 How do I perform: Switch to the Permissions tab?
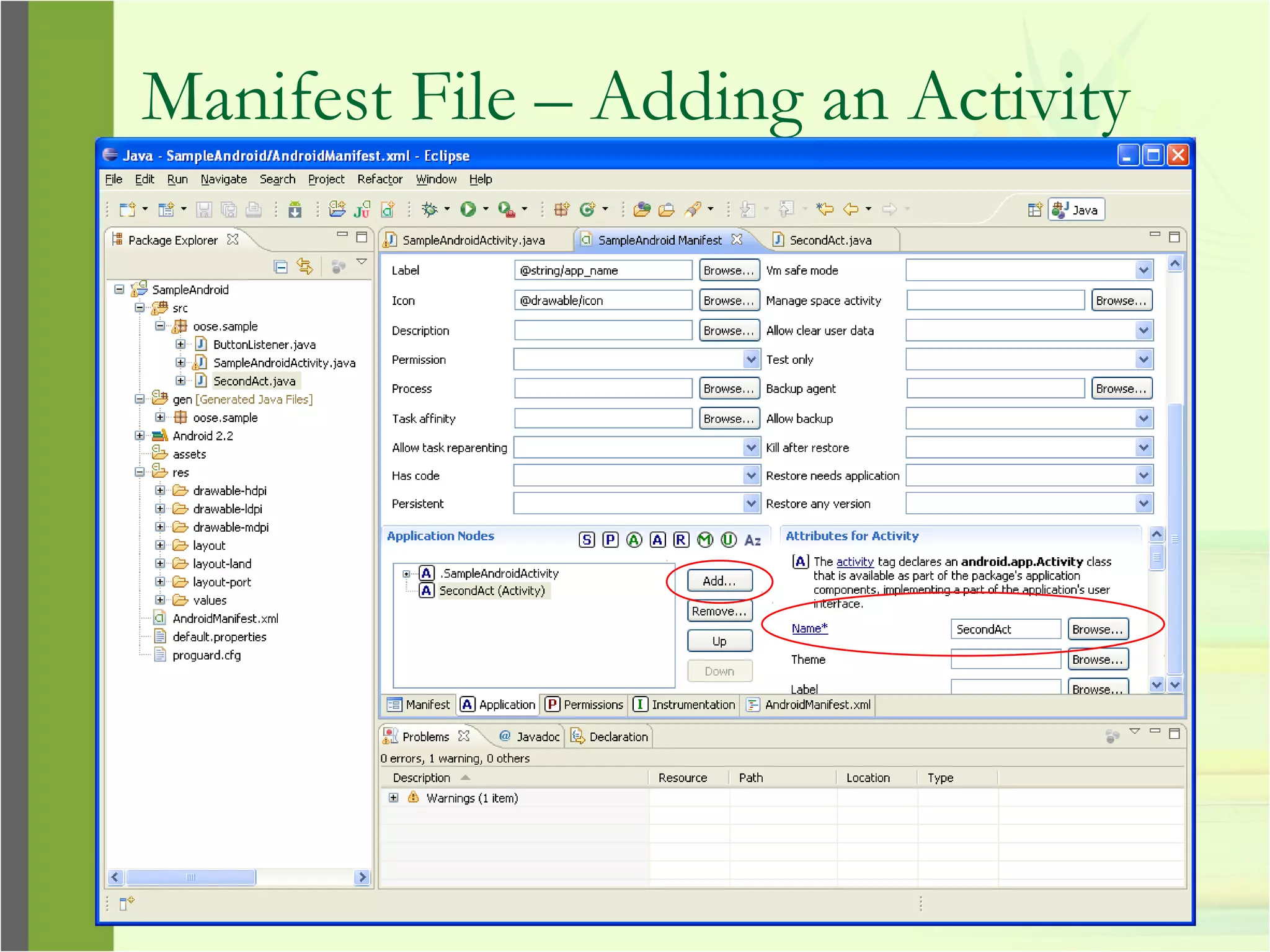(585, 705)
